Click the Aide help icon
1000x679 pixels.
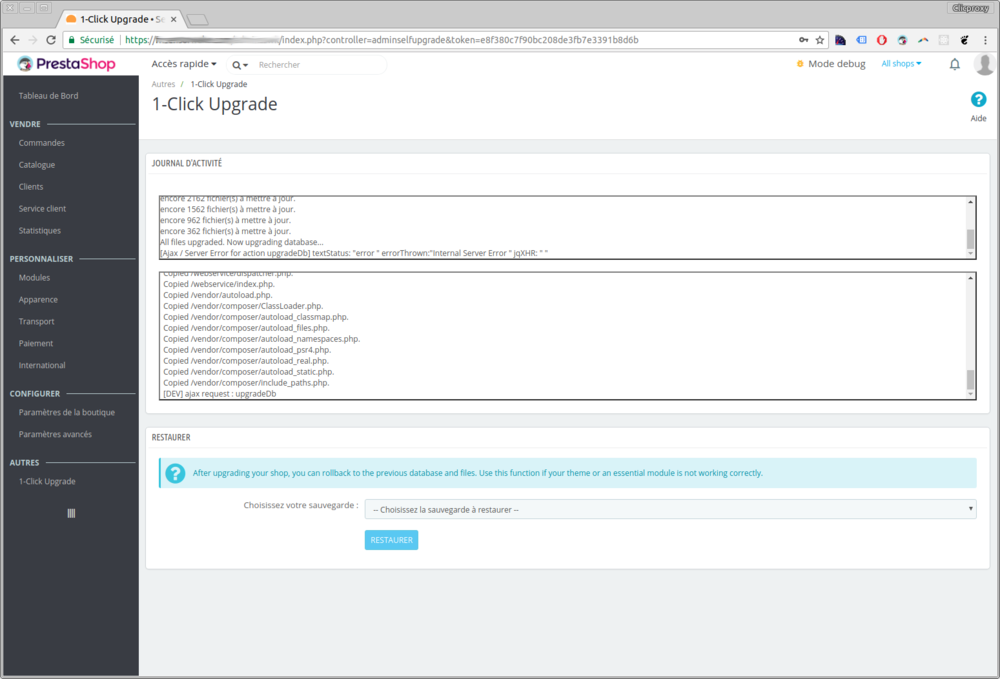click(978, 99)
